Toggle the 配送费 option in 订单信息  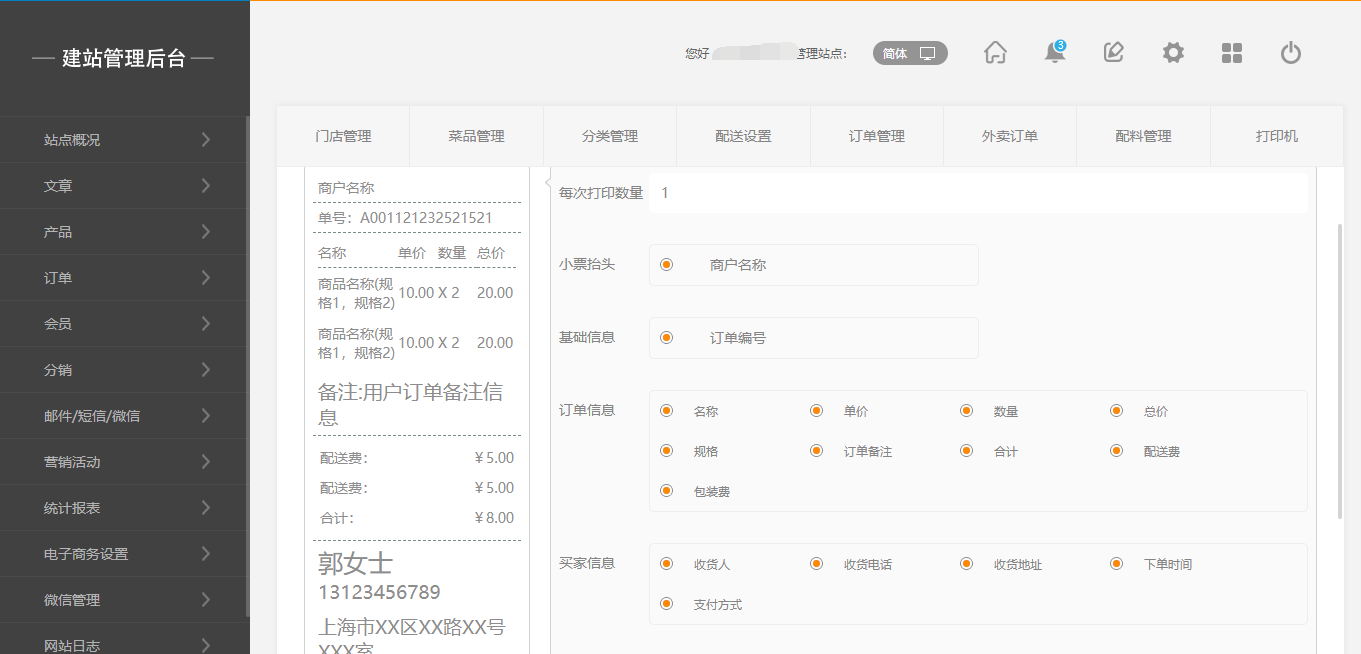tap(1117, 451)
